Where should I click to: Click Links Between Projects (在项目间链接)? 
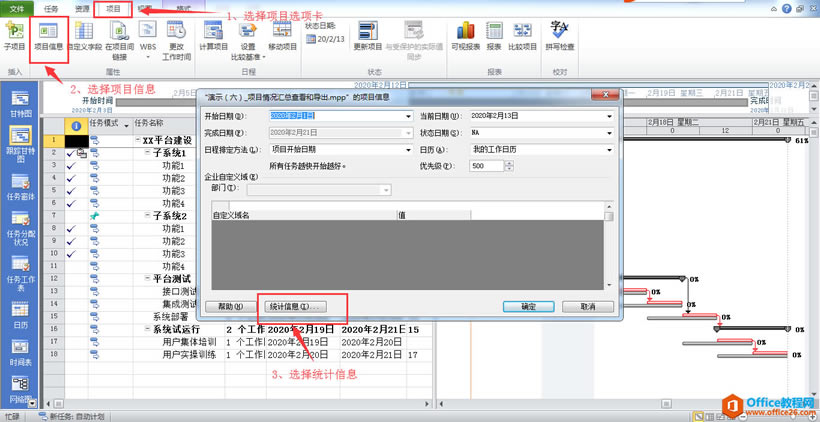click(120, 41)
